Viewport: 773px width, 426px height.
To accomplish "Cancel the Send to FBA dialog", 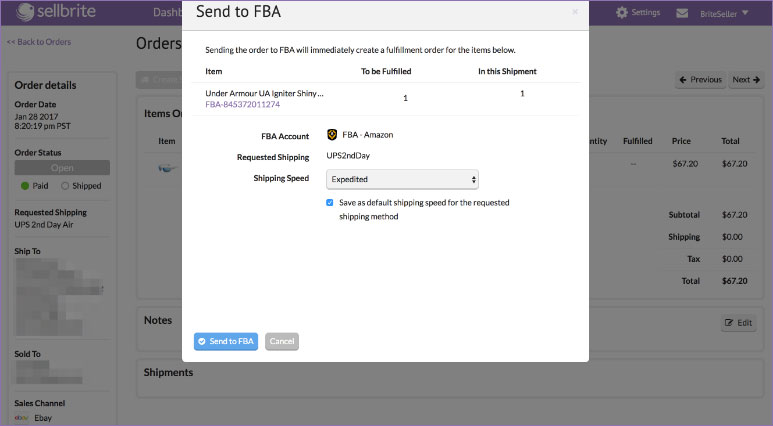I will pos(282,341).
